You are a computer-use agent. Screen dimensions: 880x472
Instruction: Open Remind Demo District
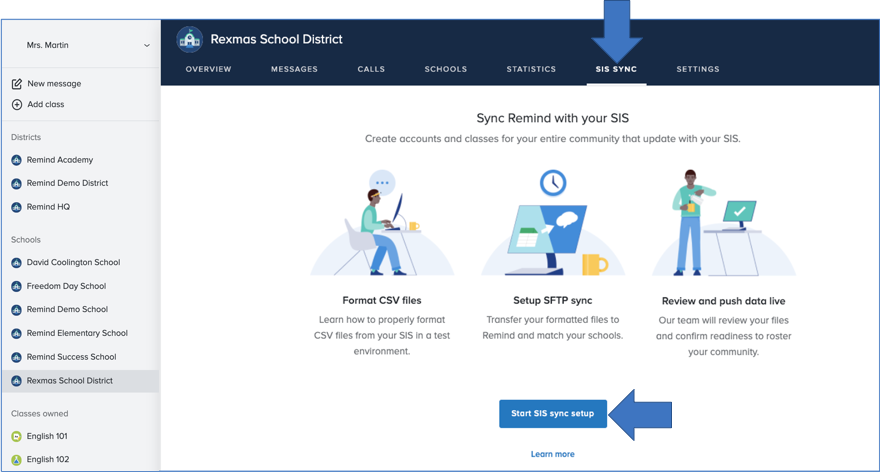[67, 183]
